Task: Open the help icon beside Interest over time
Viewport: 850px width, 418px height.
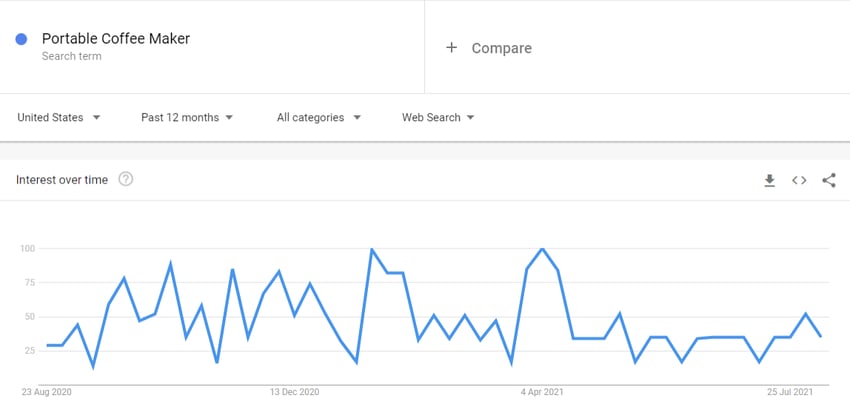Action: point(126,179)
